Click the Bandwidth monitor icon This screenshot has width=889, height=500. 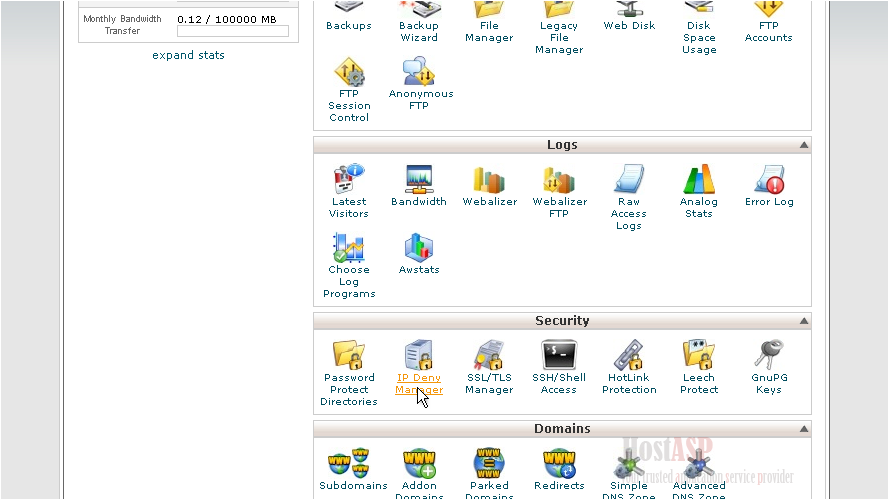pyautogui.click(x=419, y=180)
